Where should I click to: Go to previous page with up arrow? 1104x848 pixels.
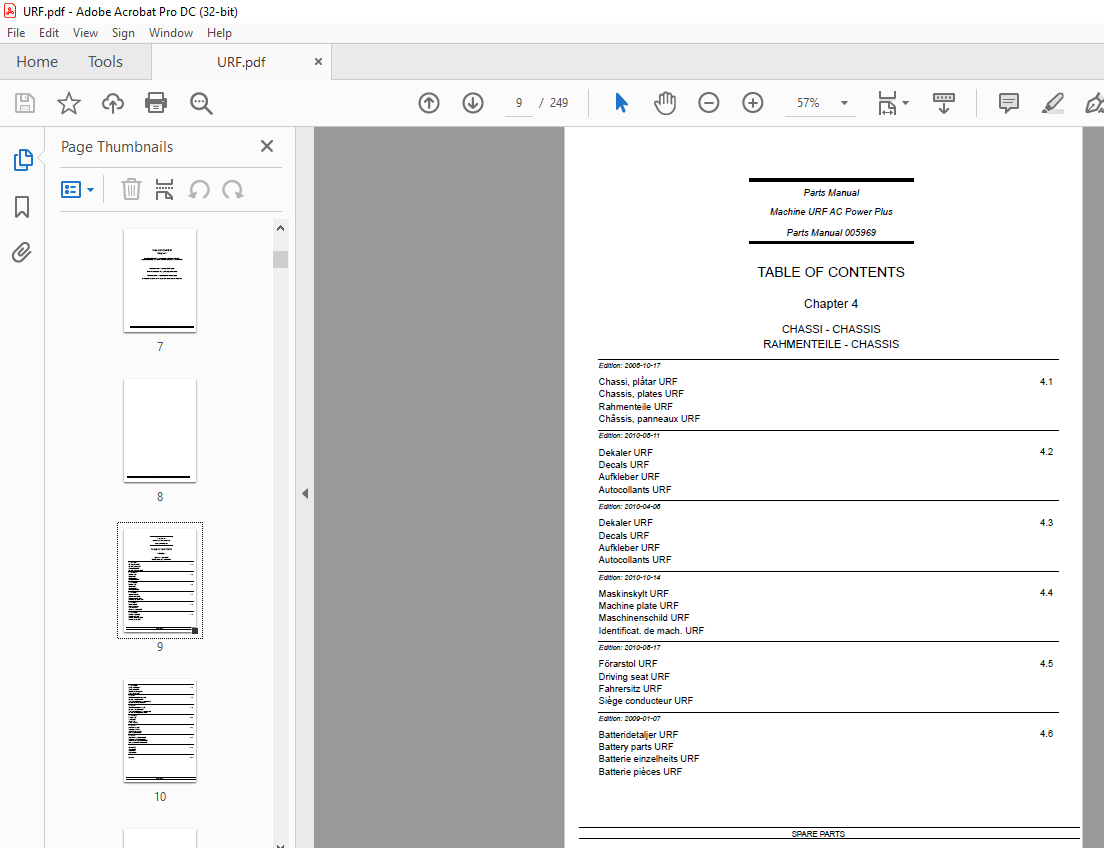tap(428, 103)
